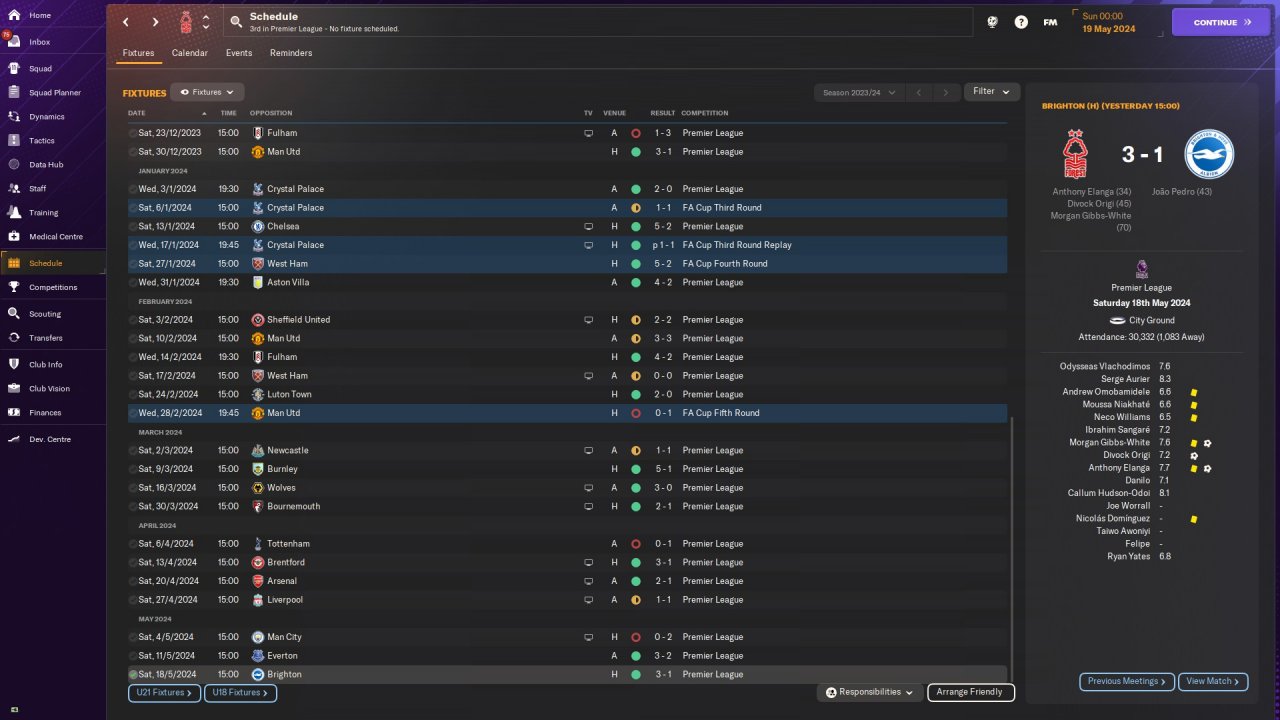1280x720 pixels.
Task: Click the Medical Centre sidebar icon
Action: [14, 236]
